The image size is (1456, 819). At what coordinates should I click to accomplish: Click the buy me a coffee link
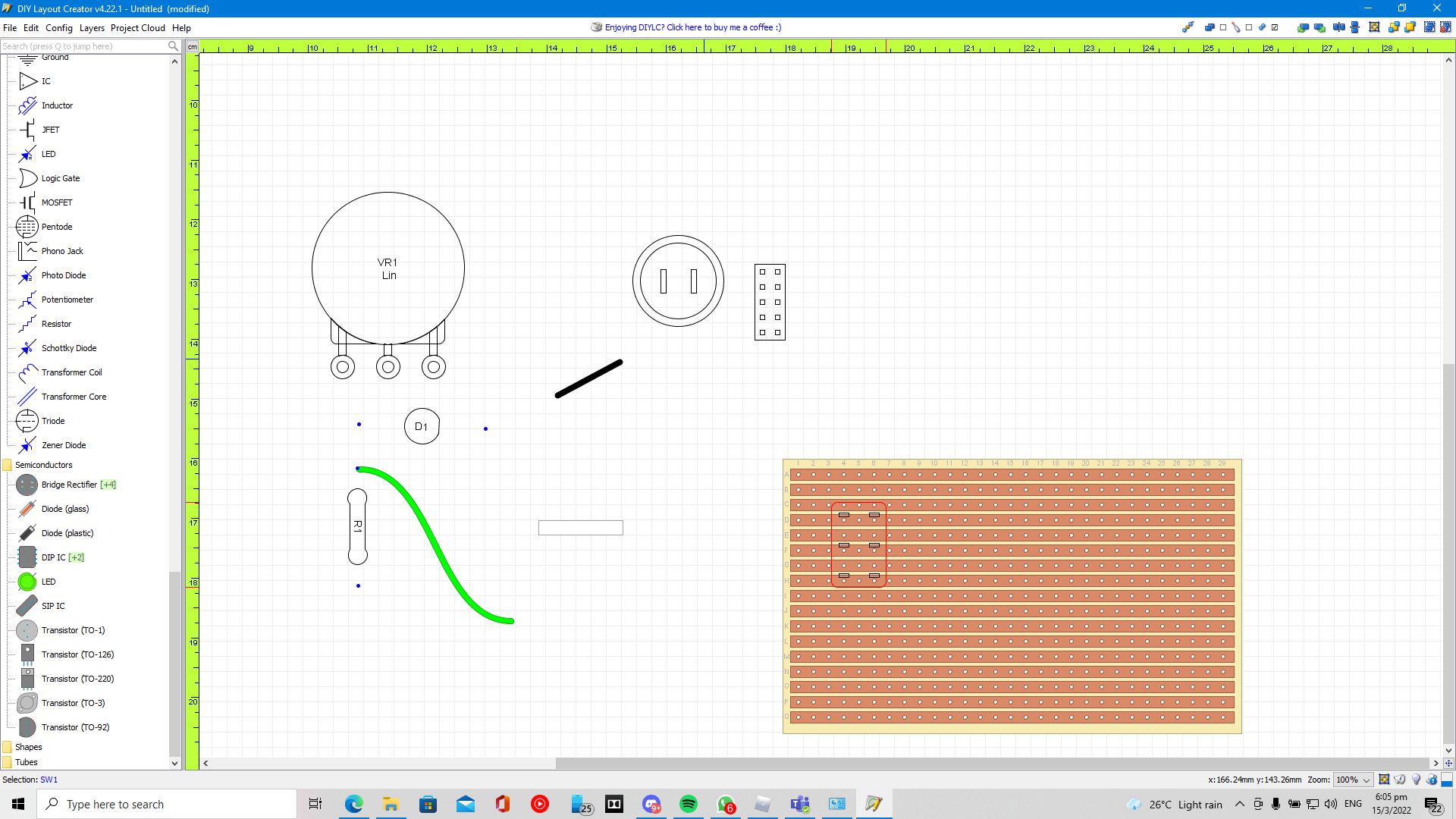(x=692, y=27)
